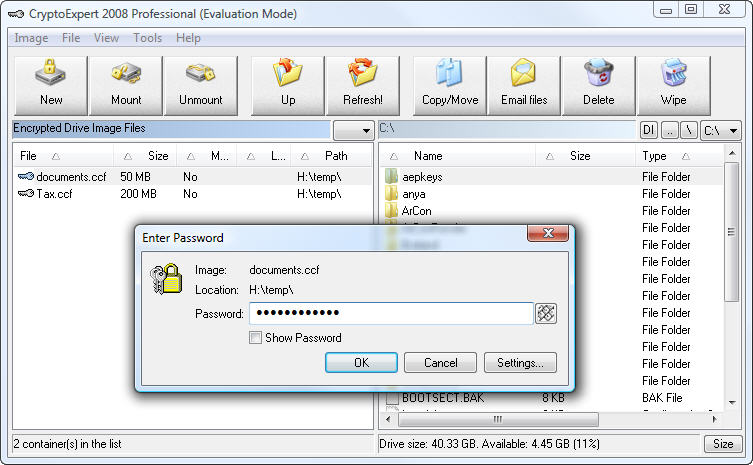Open the Tools menu

(147, 38)
